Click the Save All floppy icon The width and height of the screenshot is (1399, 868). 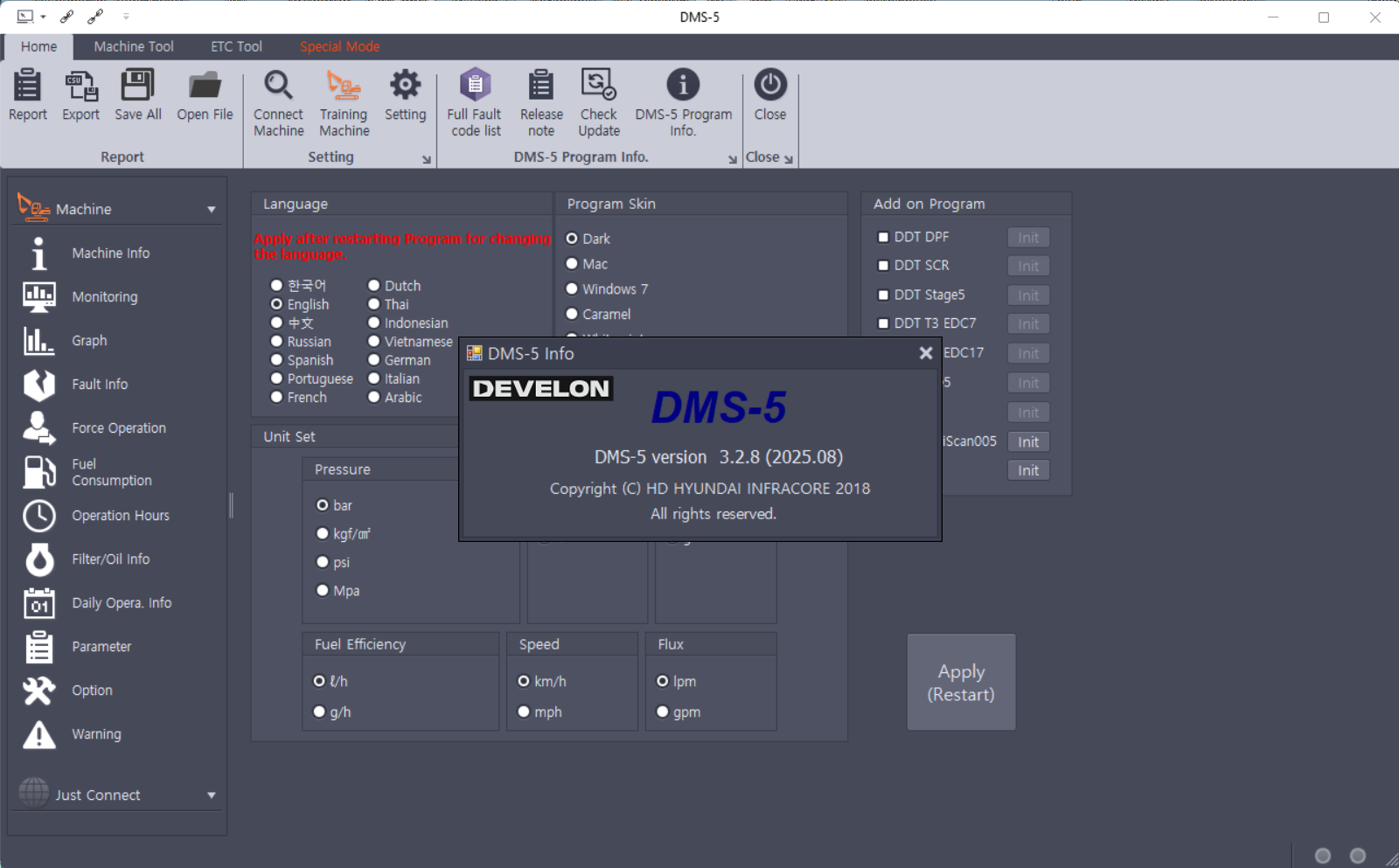coord(137,86)
